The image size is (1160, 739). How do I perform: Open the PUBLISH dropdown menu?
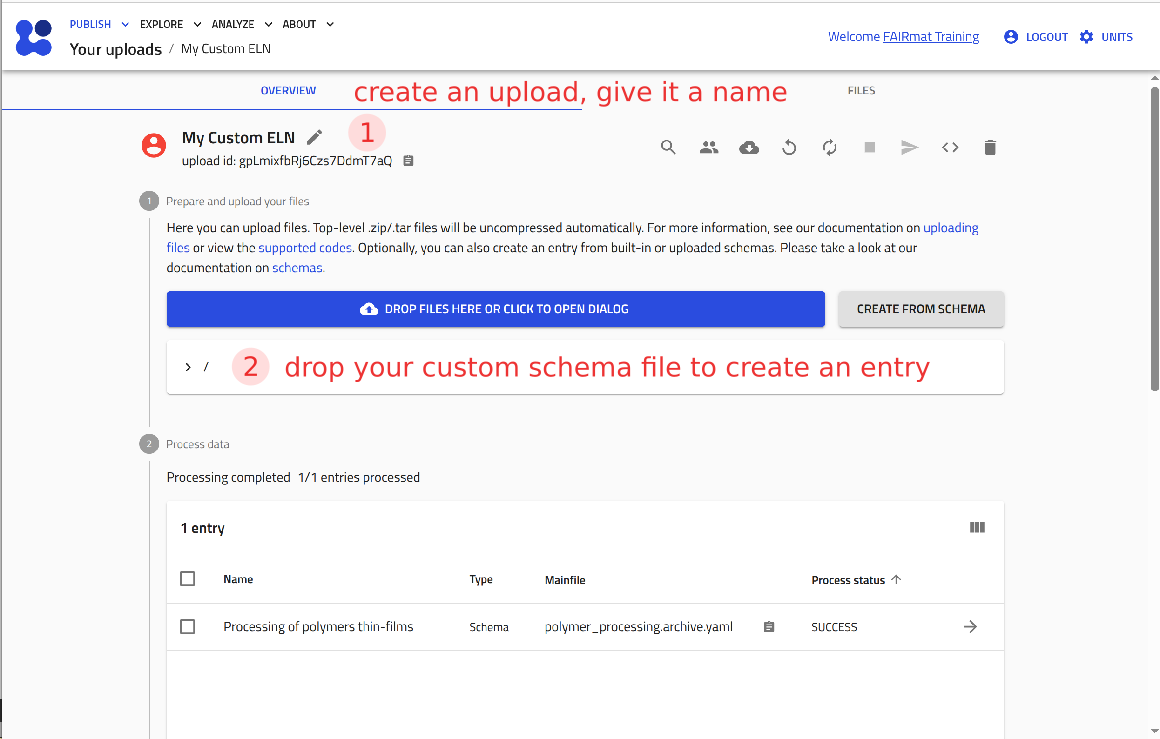(99, 24)
